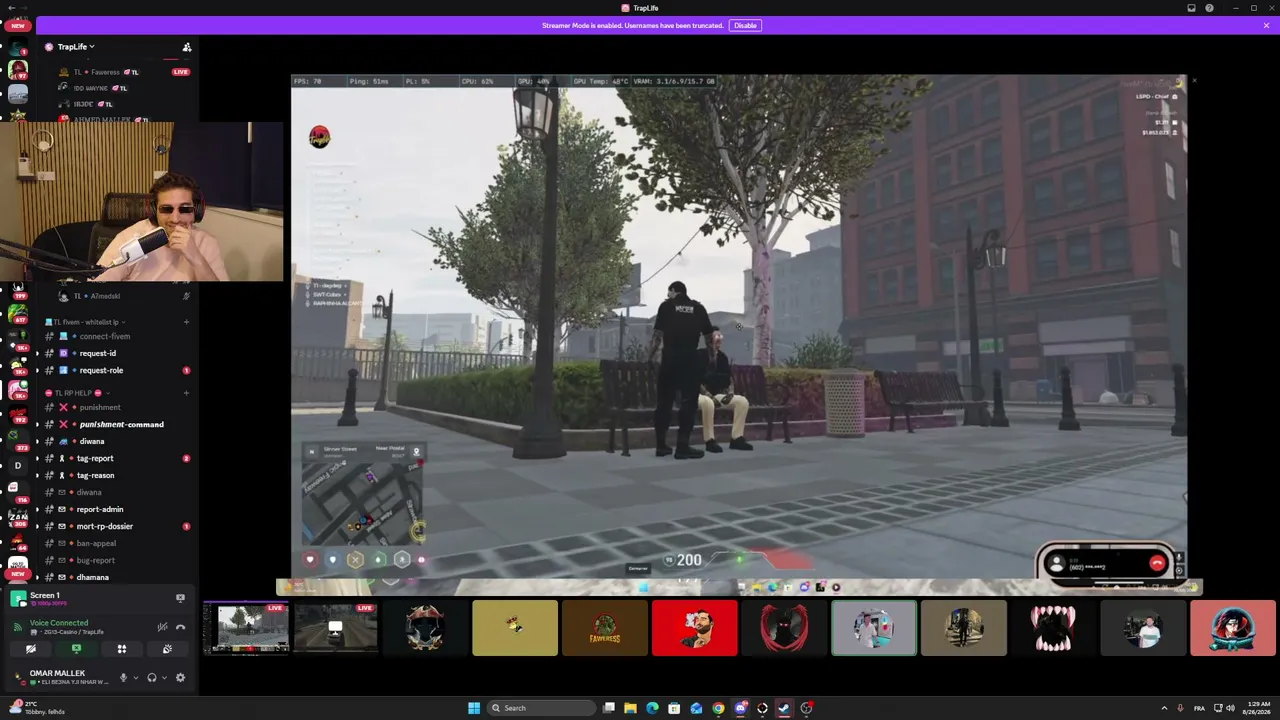Select the second LIVE stream thumbnail
The image size is (1280, 720).
(x=336, y=628)
